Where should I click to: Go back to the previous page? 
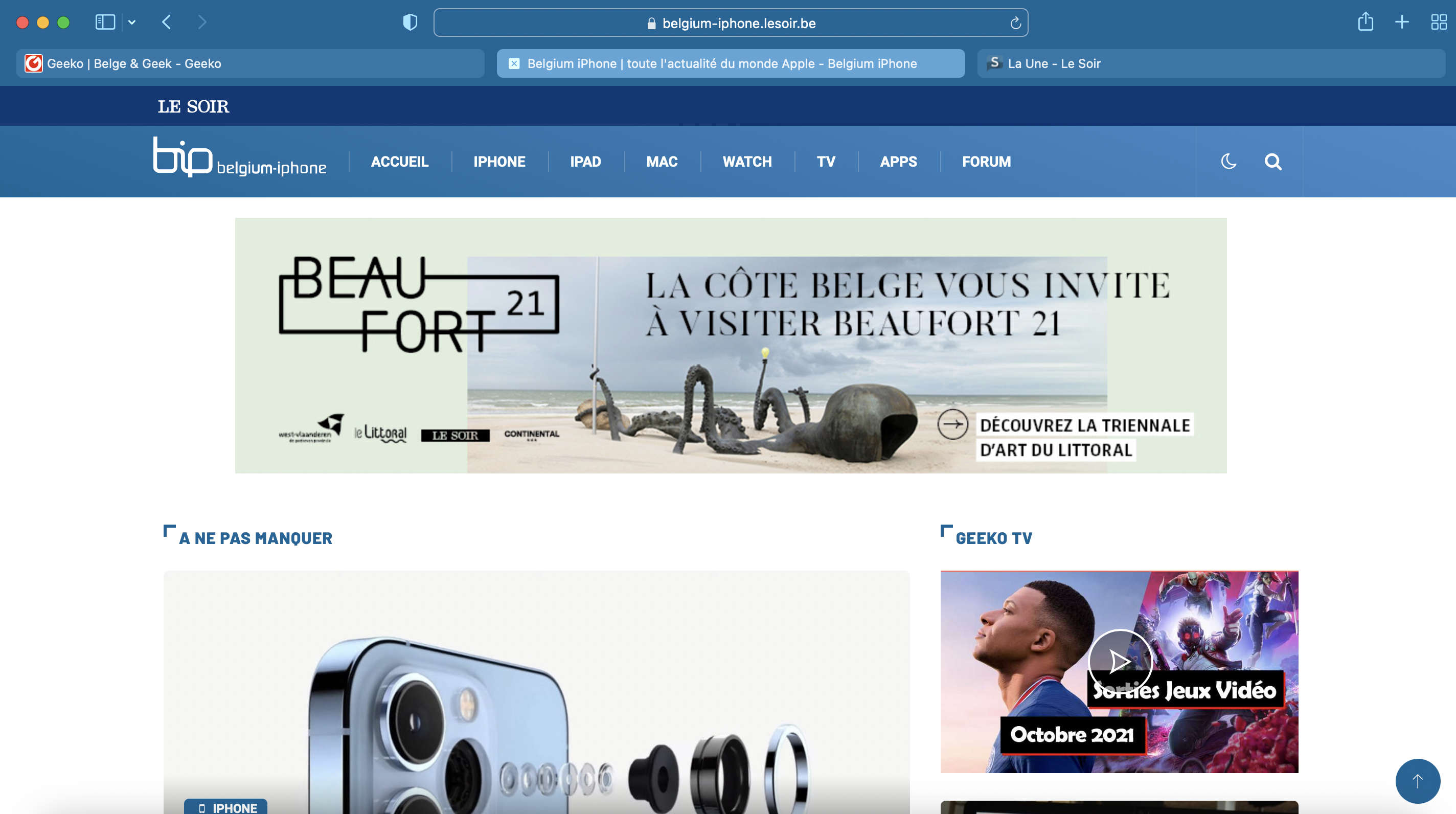pos(166,22)
